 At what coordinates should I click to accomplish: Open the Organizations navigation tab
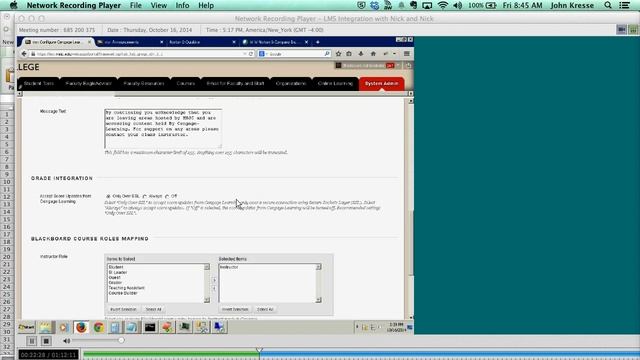[291, 84]
